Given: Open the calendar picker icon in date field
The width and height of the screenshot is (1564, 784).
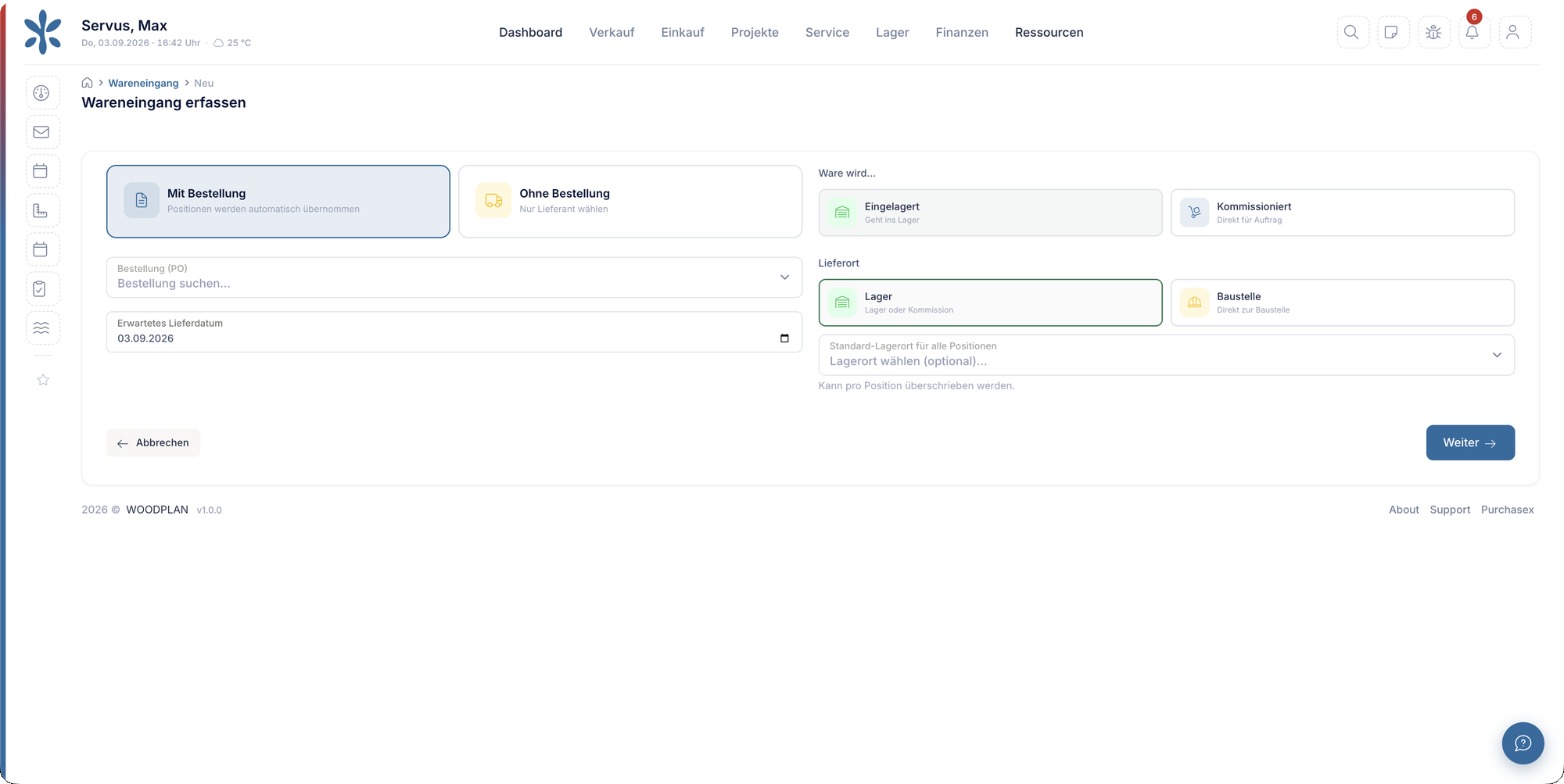Looking at the screenshot, I should [784, 338].
